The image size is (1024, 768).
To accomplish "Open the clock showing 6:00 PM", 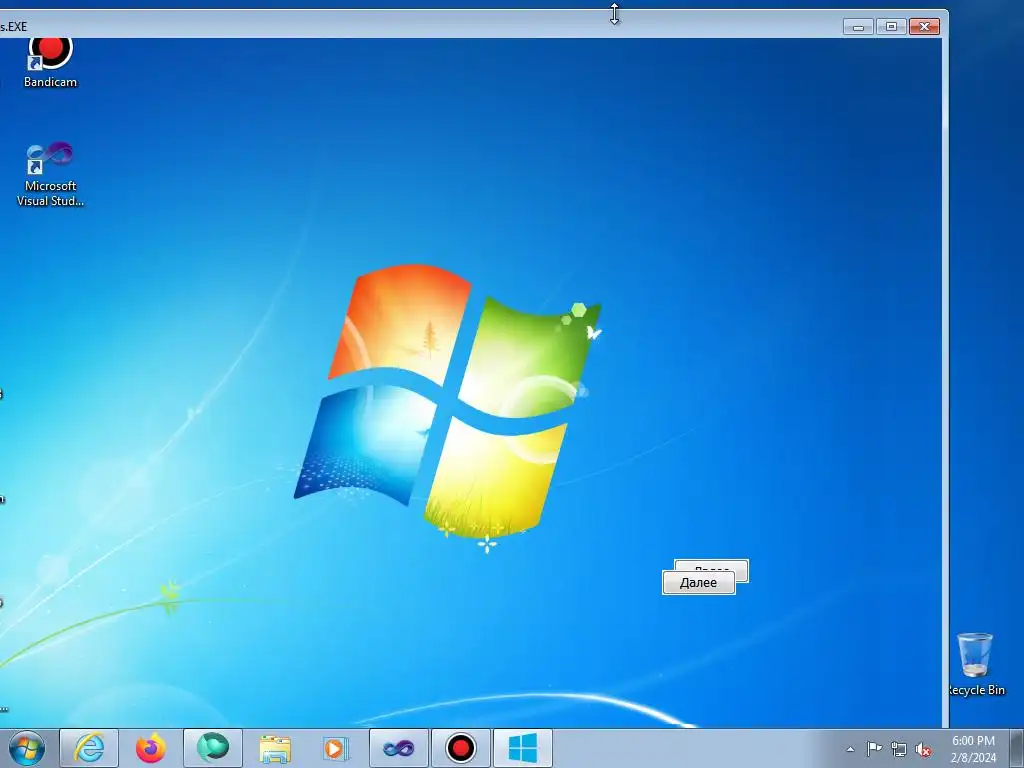I will tap(973, 749).
